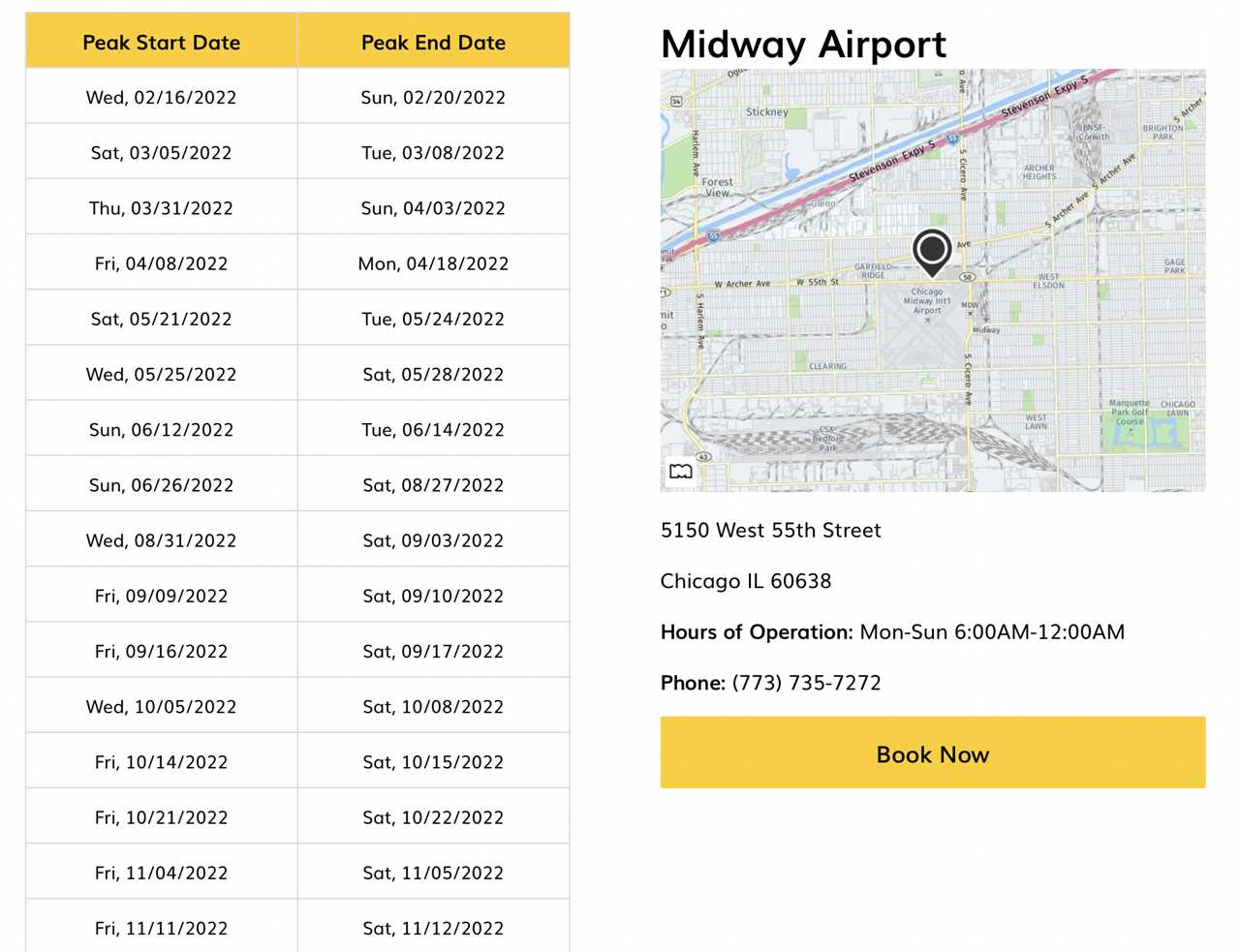
Task: Click start date Wed, 02/16/2022
Action: coord(162,97)
